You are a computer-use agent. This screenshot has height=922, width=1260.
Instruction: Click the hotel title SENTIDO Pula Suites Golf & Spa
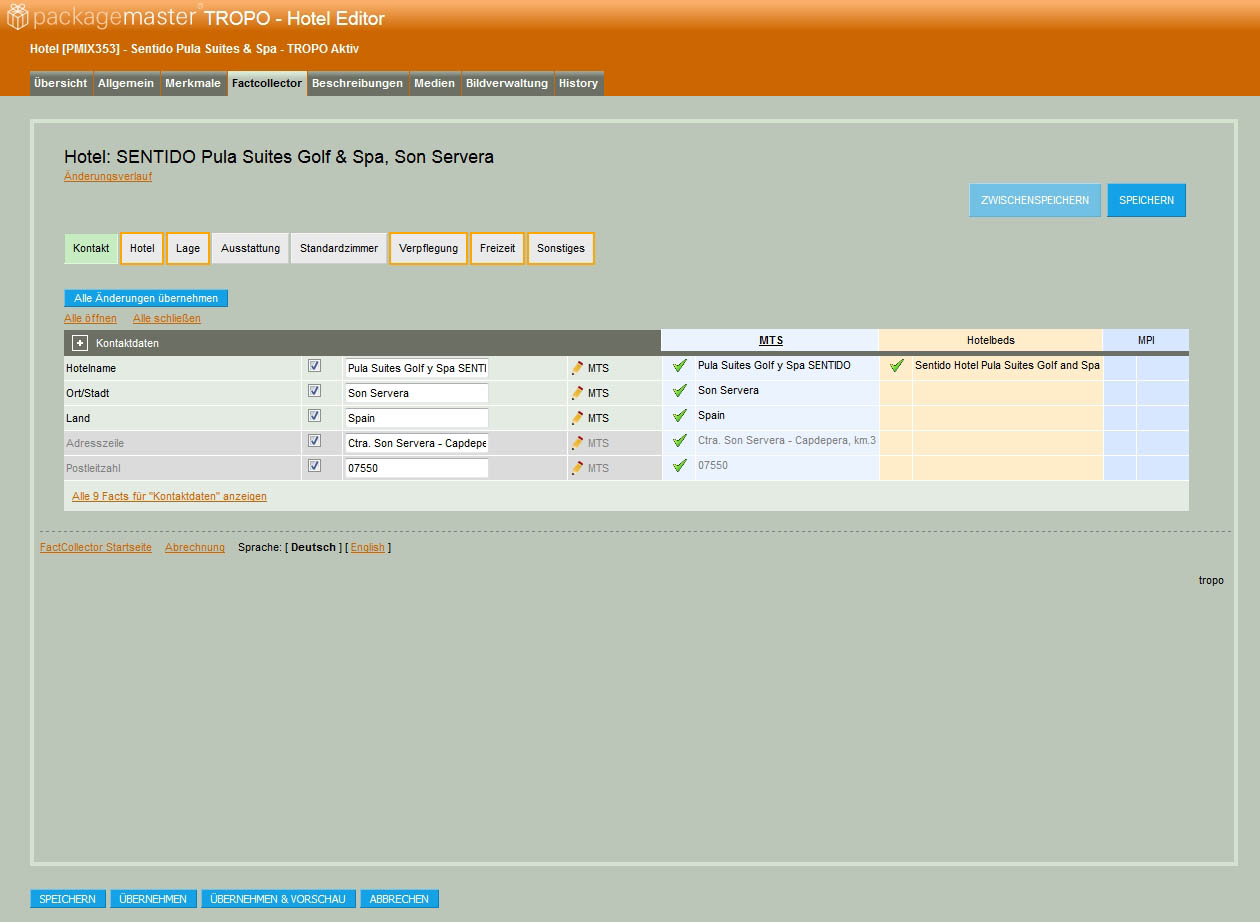point(279,157)
